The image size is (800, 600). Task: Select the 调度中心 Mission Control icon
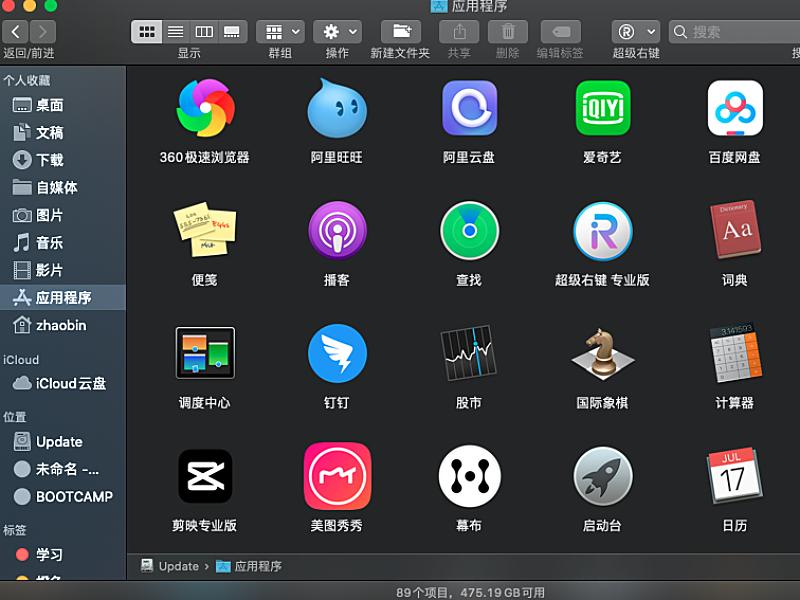coord(205,353)
